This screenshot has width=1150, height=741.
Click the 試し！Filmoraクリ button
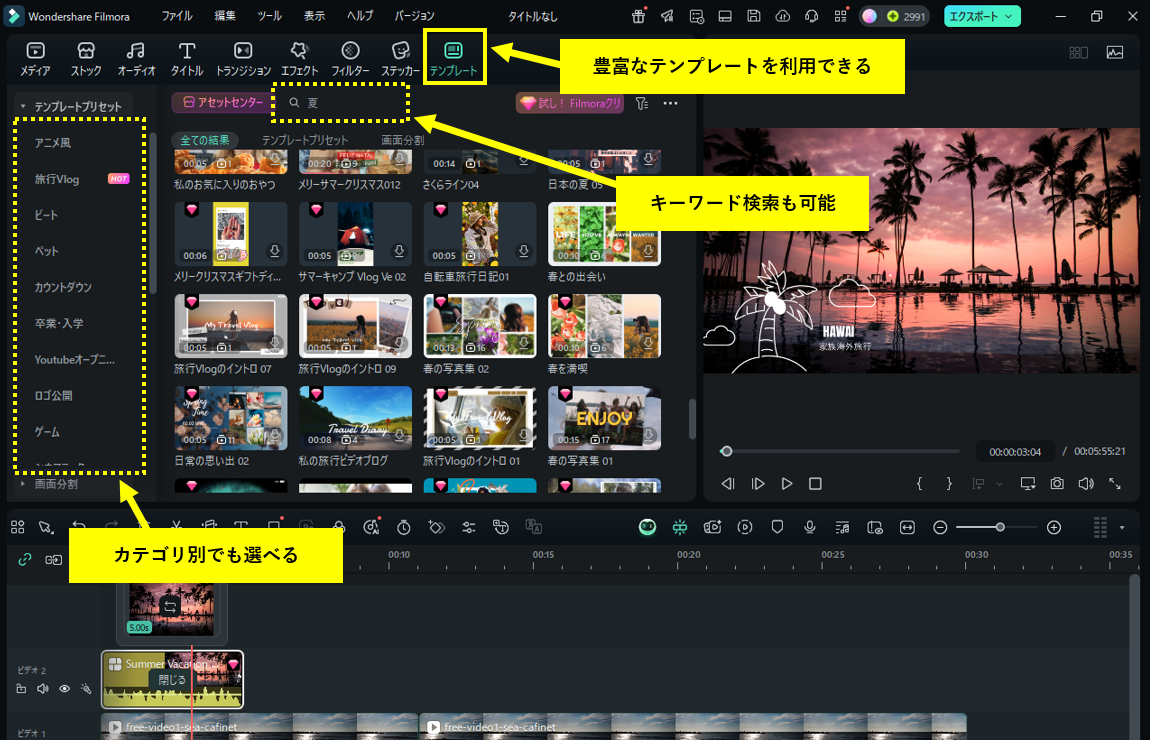point(570,103)
